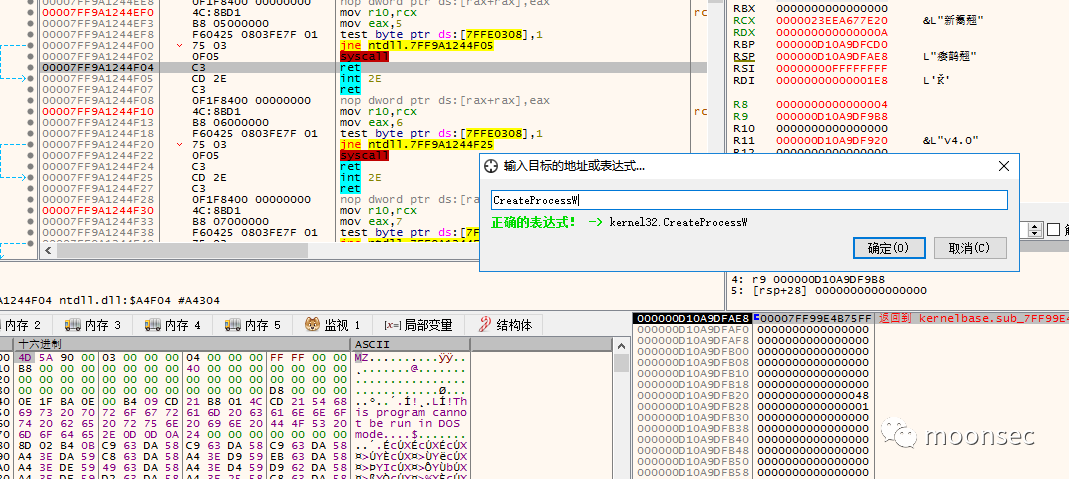Screen dimensions: 1069x479
Task: Click the 4D byte in hex dump
Action: (25, 357)
